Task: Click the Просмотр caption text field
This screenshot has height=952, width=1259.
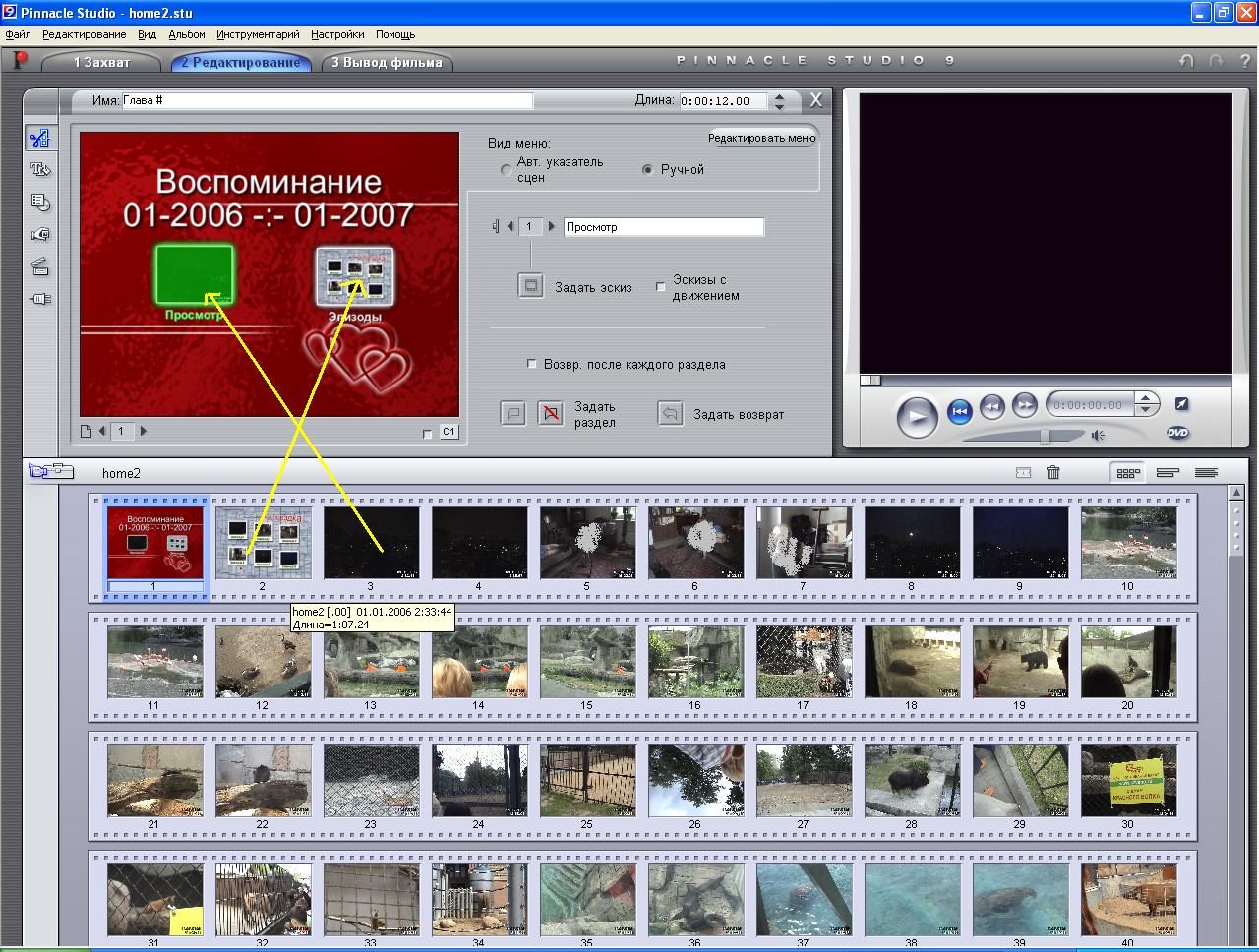Action: point(664,227)
